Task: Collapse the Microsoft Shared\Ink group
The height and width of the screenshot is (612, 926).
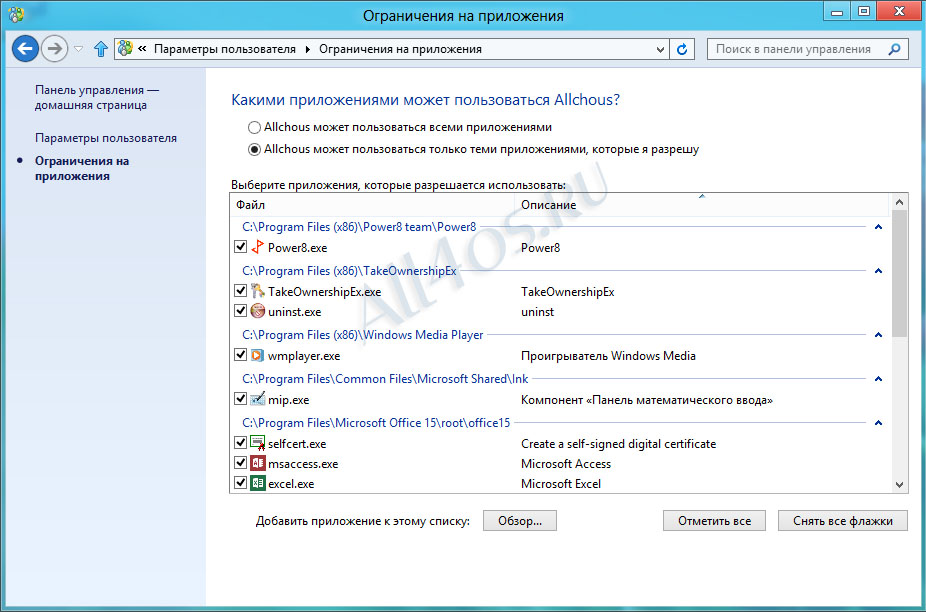Action: click(878, 379)
